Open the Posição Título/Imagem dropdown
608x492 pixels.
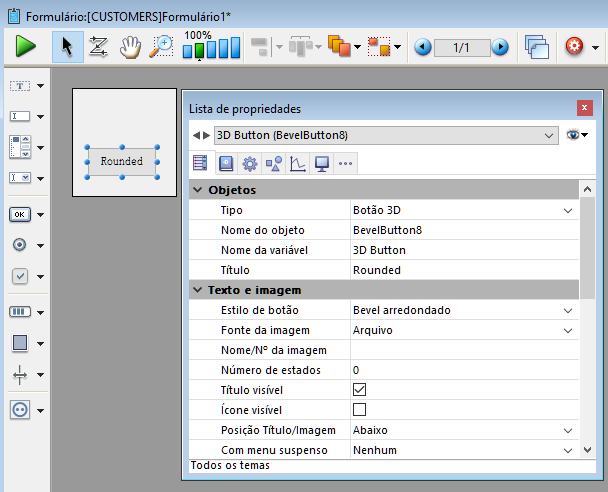point(568,430)
